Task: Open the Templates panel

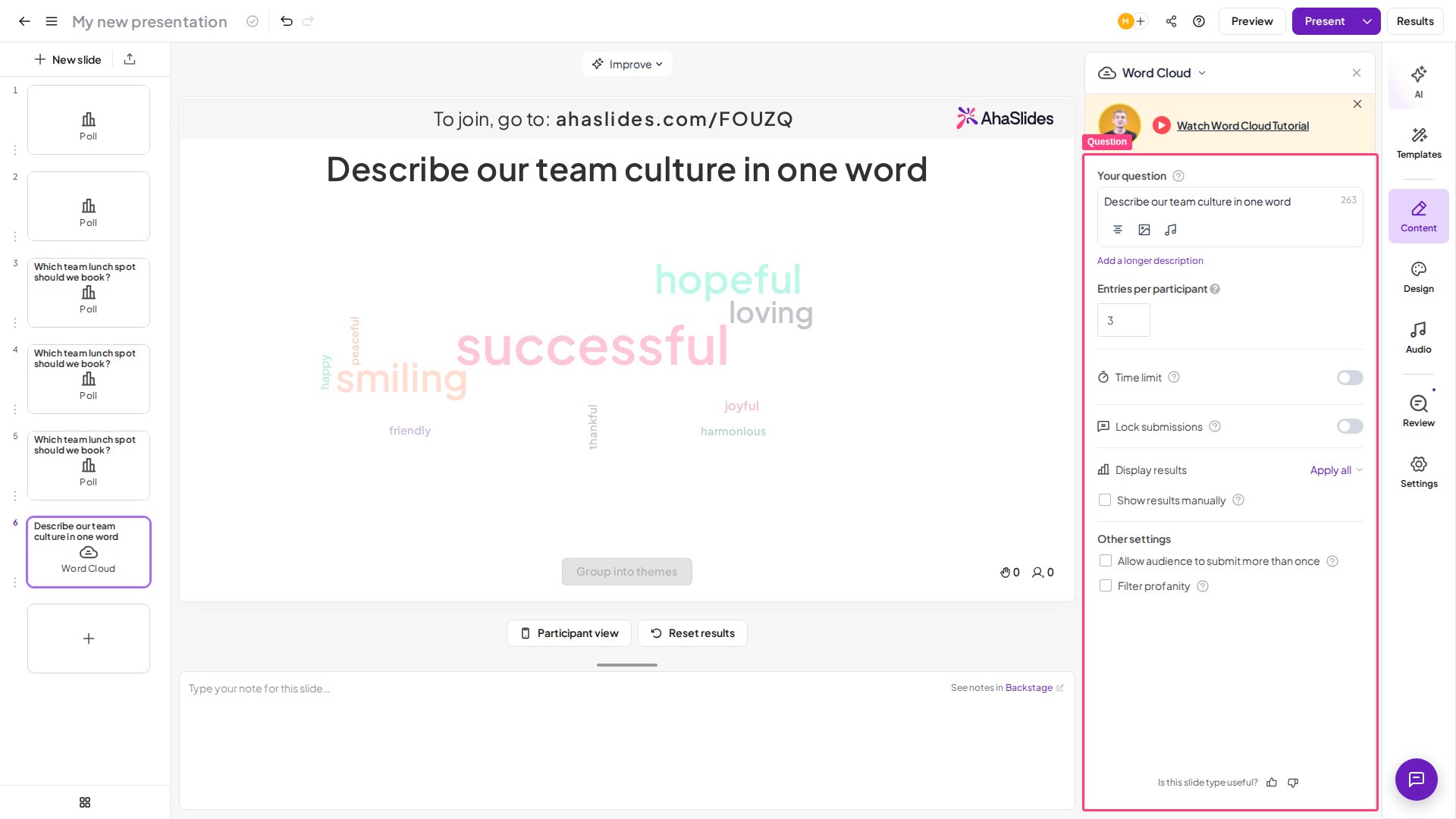Action: coord(1419,143)
